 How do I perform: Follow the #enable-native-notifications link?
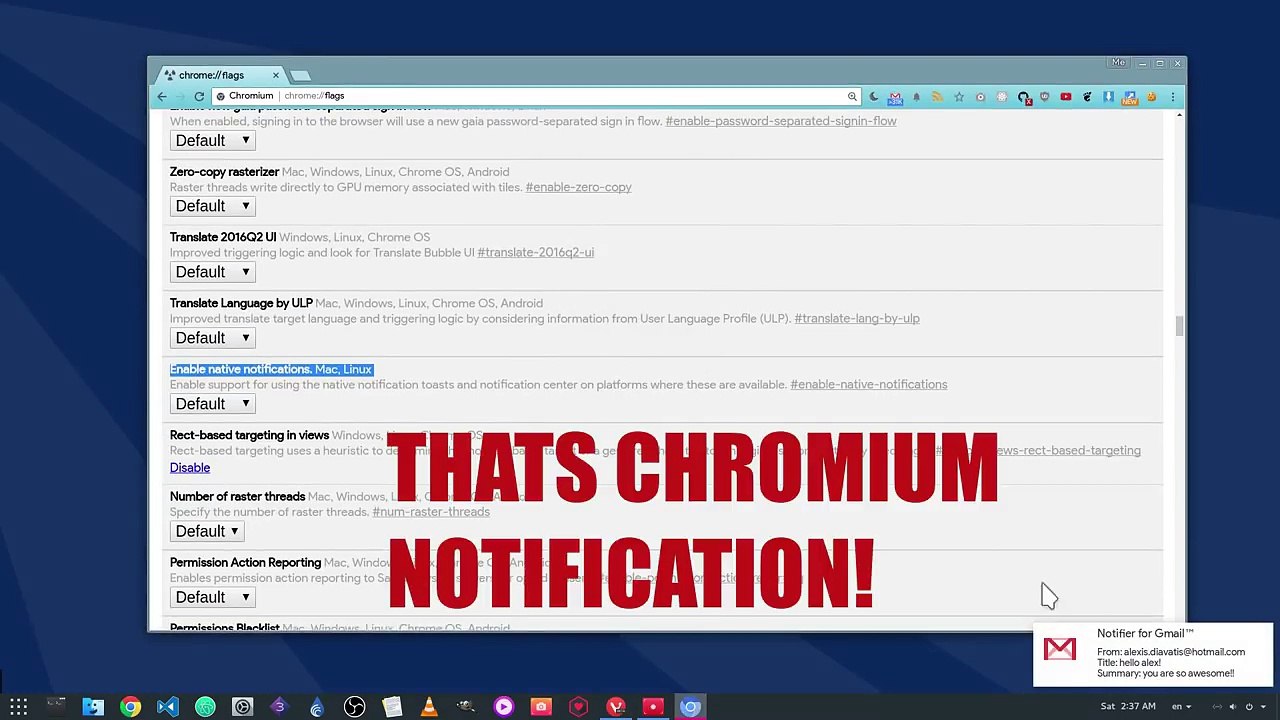(x=868, y=385)
